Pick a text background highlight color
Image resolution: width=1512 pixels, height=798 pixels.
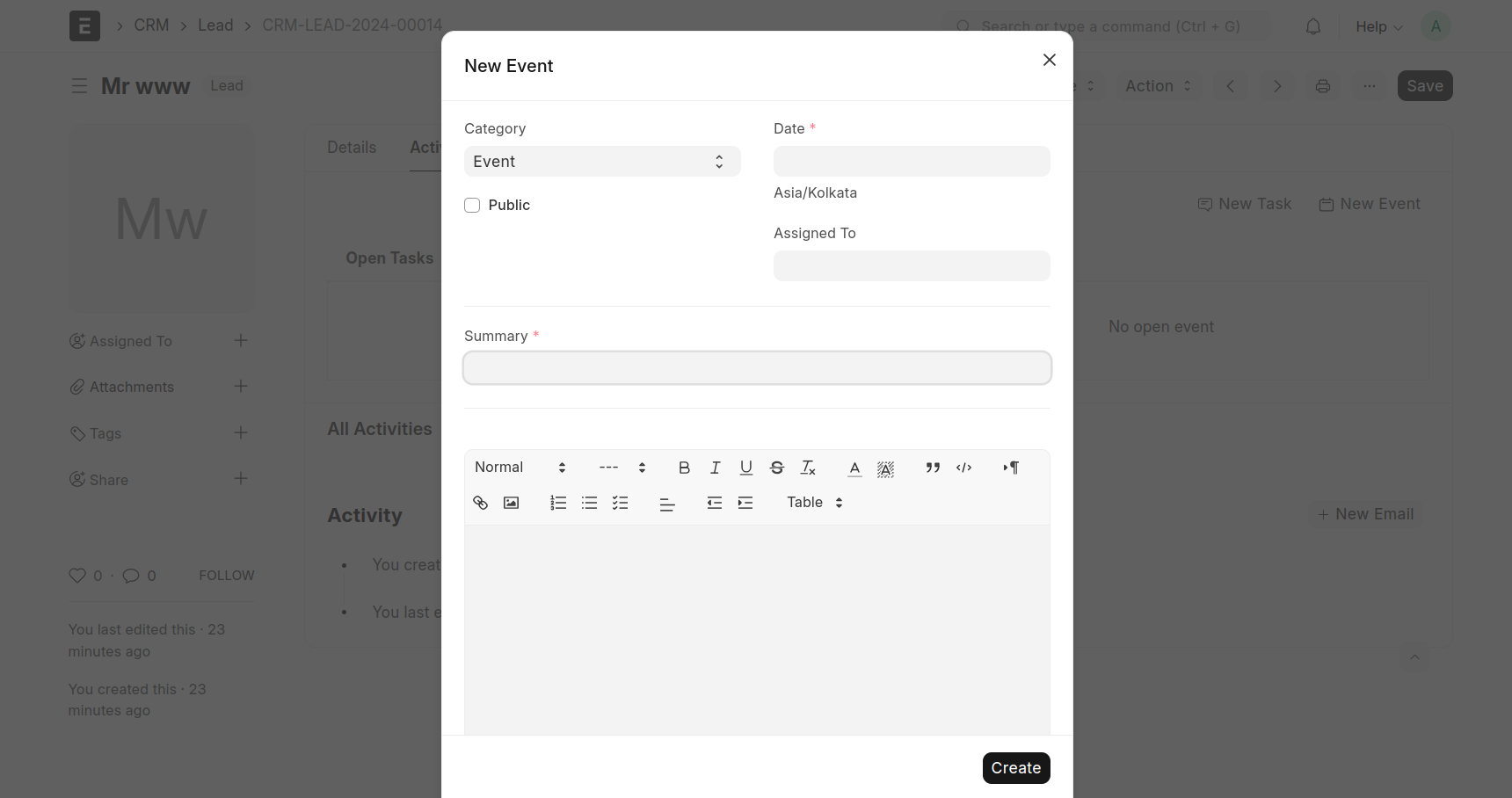coord(885,468)
